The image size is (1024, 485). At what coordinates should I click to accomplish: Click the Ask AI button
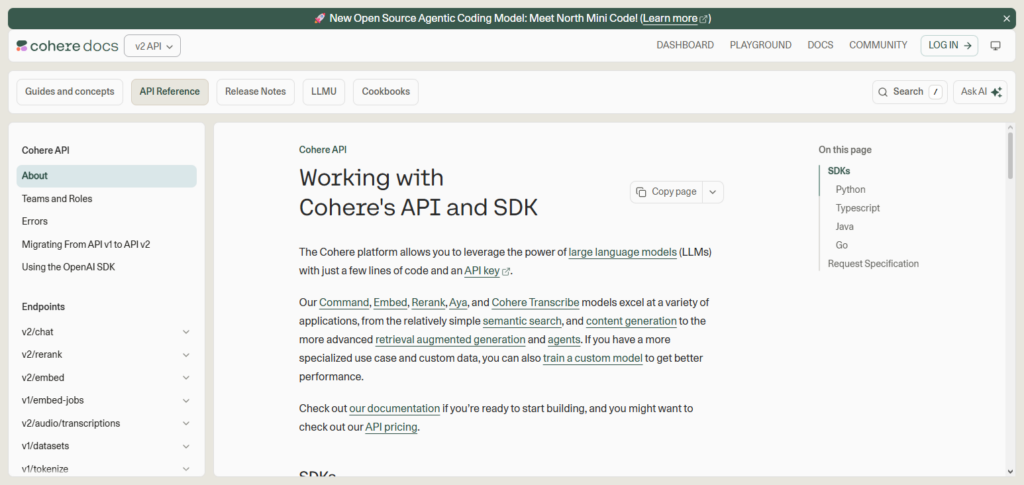point(980,92)
